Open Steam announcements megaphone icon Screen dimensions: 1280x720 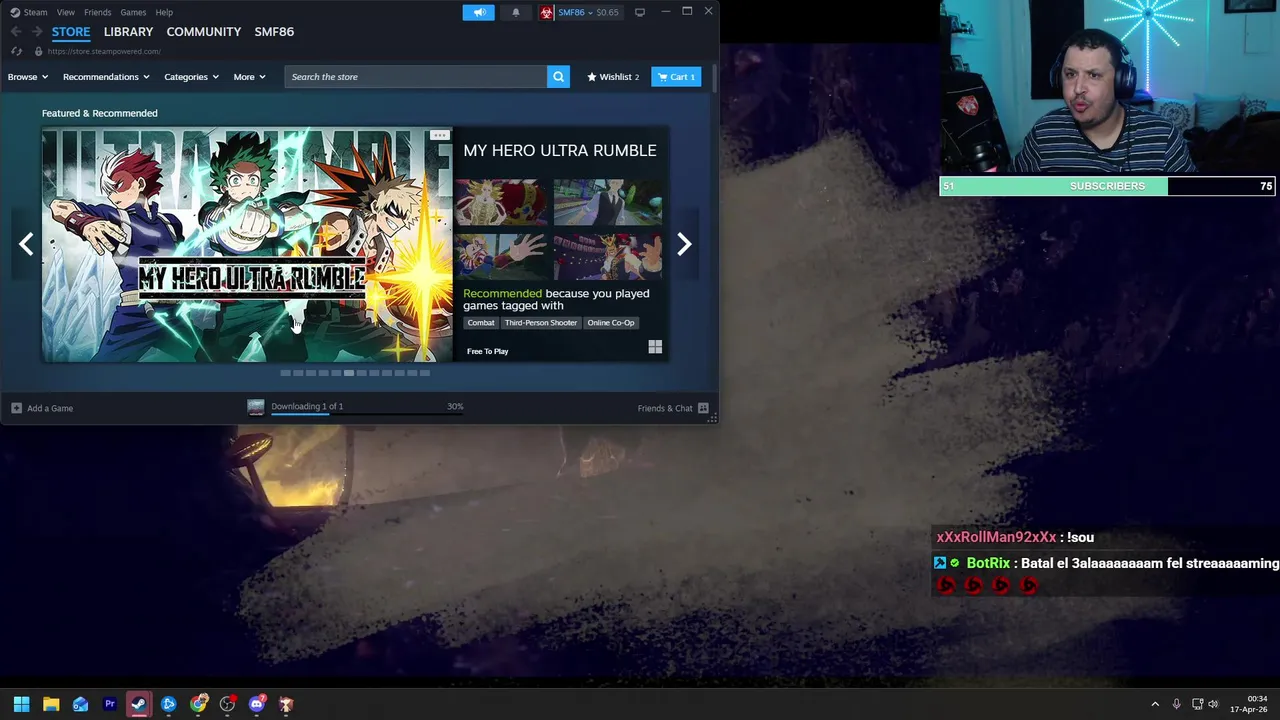tap(479, 12)
